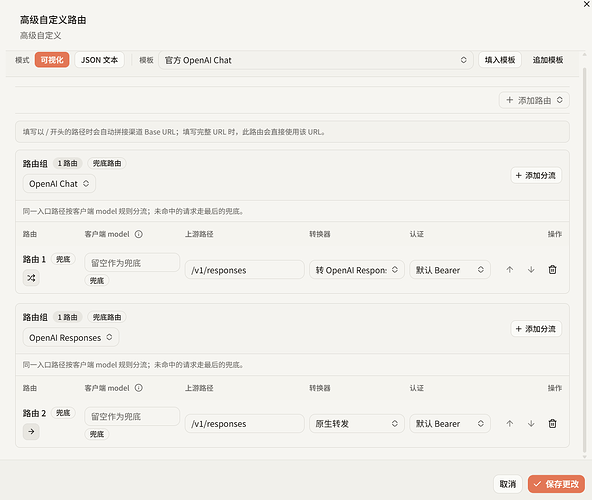The image size is (592, 500).
Task: Open the OpenAI Responses route group dropdown
Action: click(x=71, y=338)
